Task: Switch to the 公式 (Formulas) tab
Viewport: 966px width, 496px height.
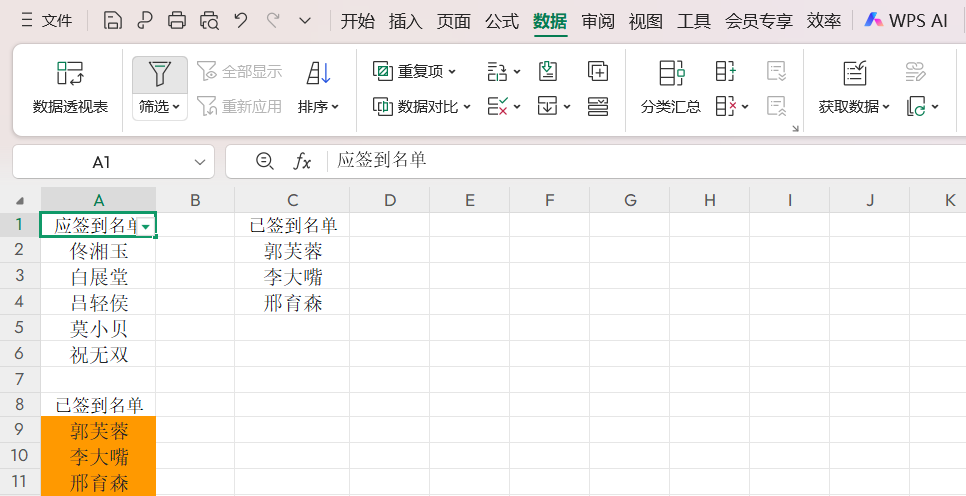Action: coord(501,21)
